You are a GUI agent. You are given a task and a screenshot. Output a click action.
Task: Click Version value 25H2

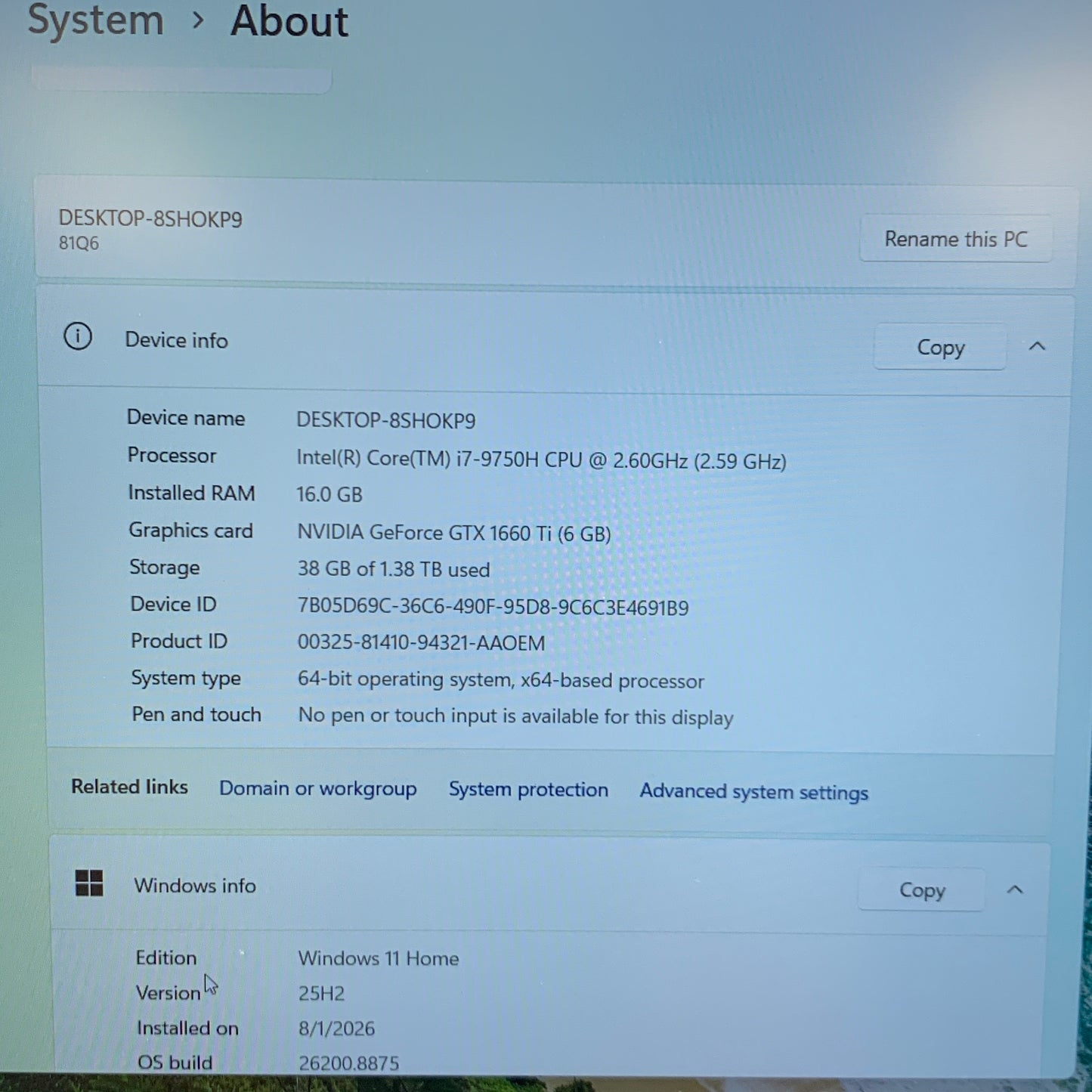(321, 993)
